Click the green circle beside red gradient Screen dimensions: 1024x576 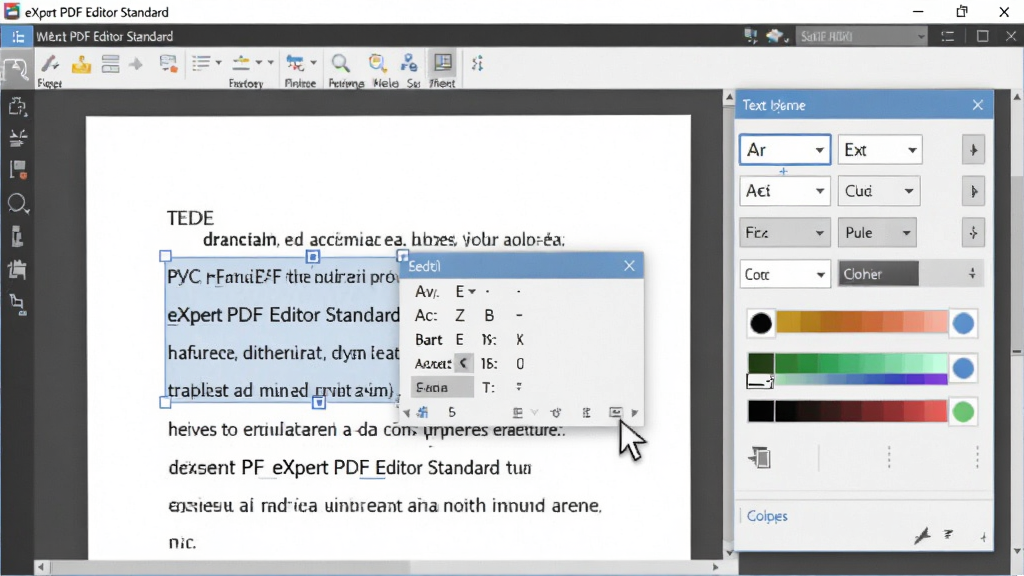963,412
